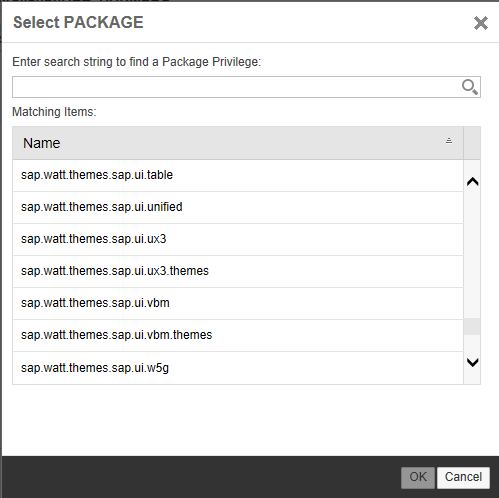This screenshot has width=499, height=498.
Task: Close the Select PACKAGE dialog
Action: tap(481, 23)
